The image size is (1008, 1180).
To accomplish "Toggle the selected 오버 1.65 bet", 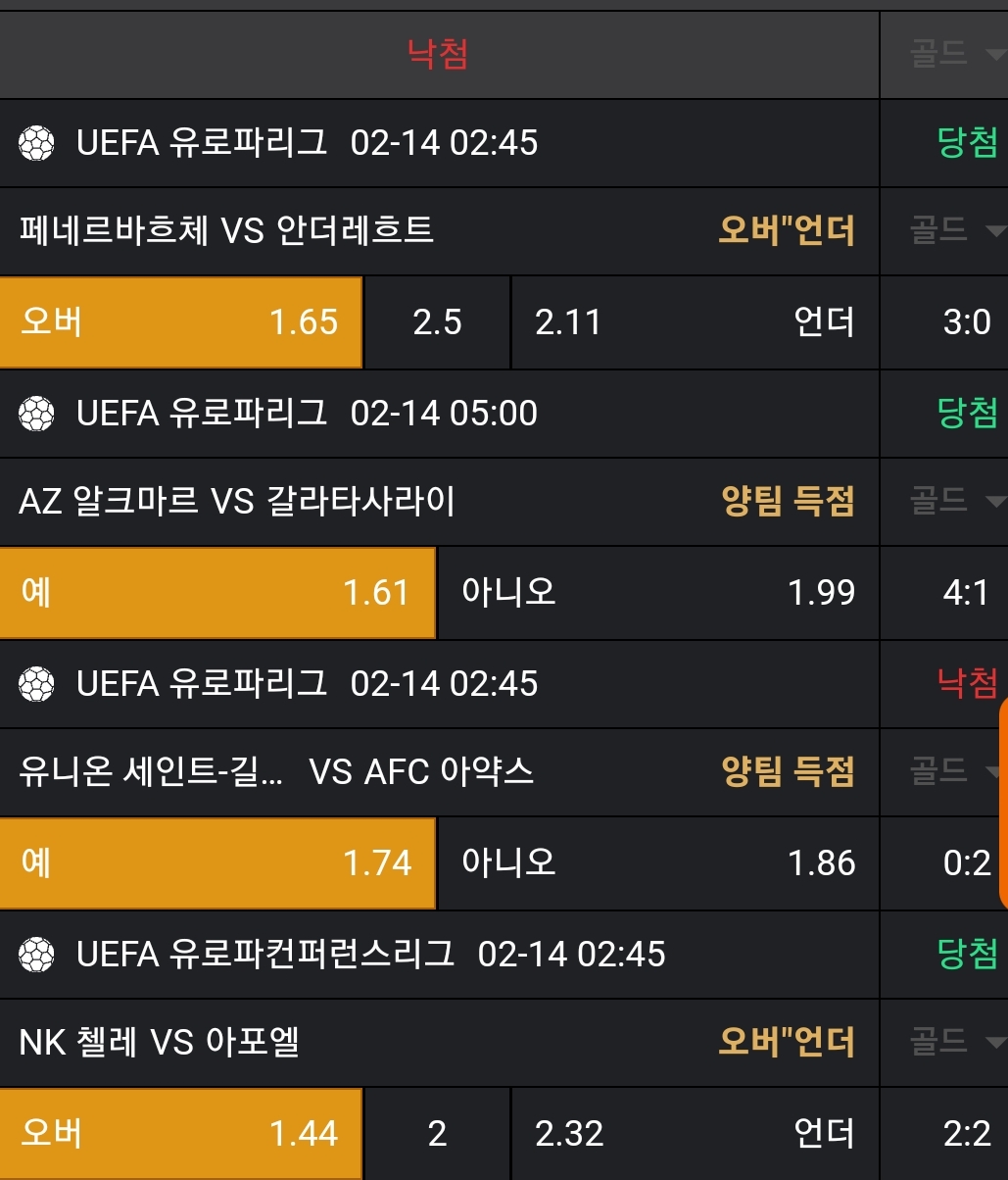I will pyautogui.click(x=181, y=322).
